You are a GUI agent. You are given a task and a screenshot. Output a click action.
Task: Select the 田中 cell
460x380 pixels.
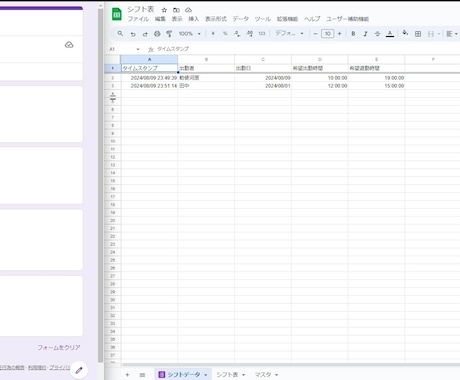(206, 86)
